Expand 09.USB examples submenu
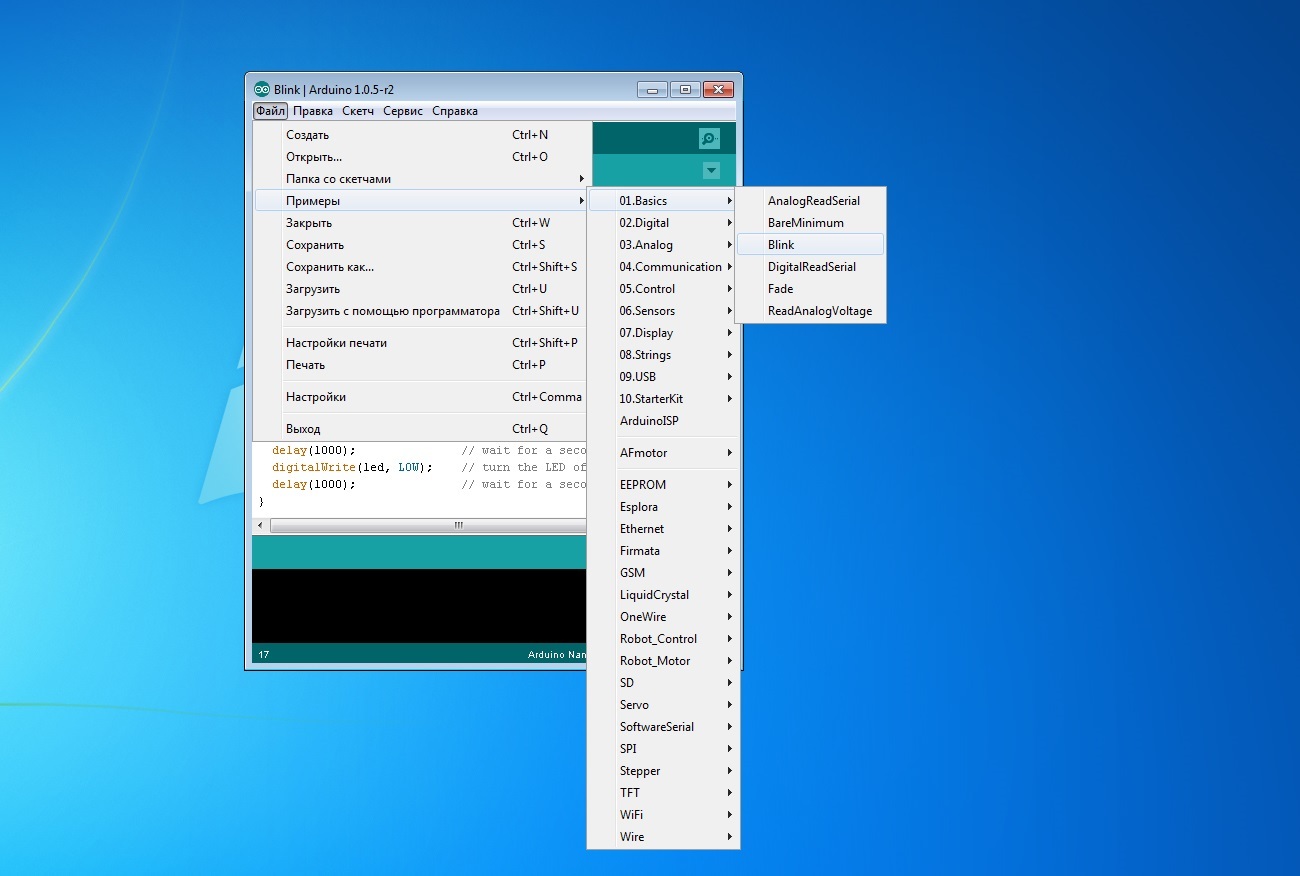The height and width of the screenshot is (876, 1300). (663, 377)
